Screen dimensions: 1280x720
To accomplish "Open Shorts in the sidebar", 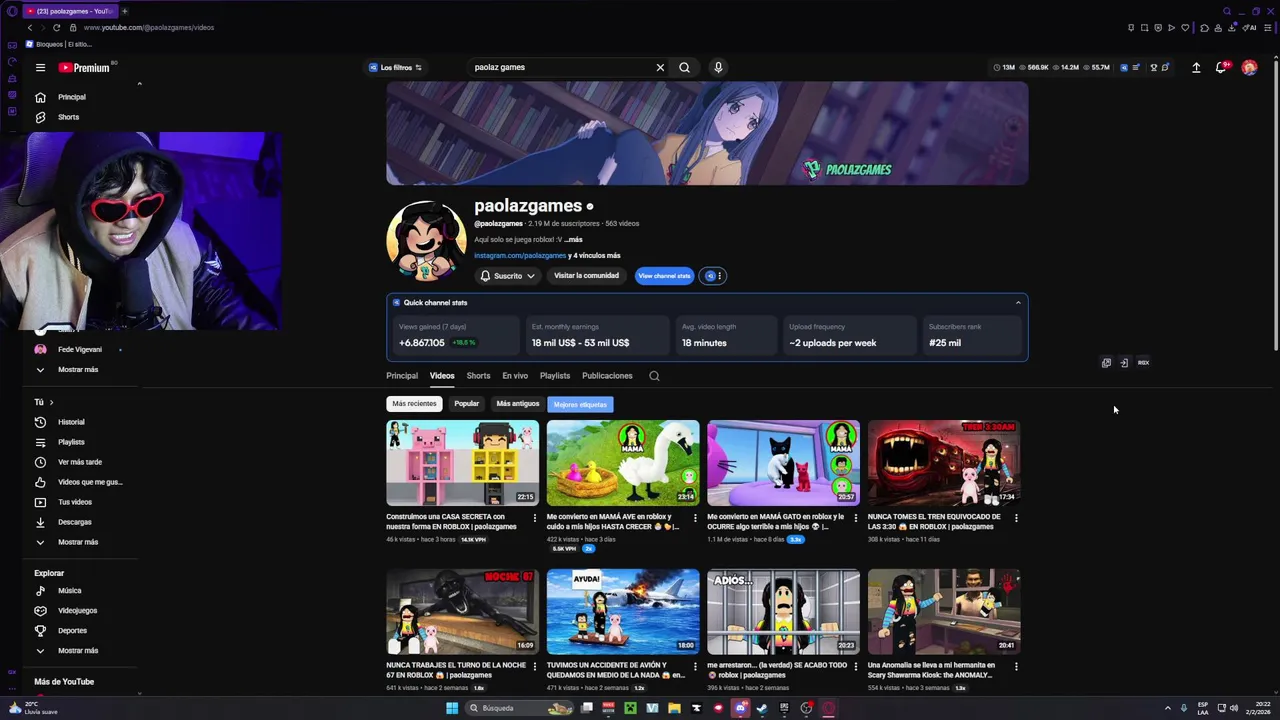I will (x=68, y=117).
